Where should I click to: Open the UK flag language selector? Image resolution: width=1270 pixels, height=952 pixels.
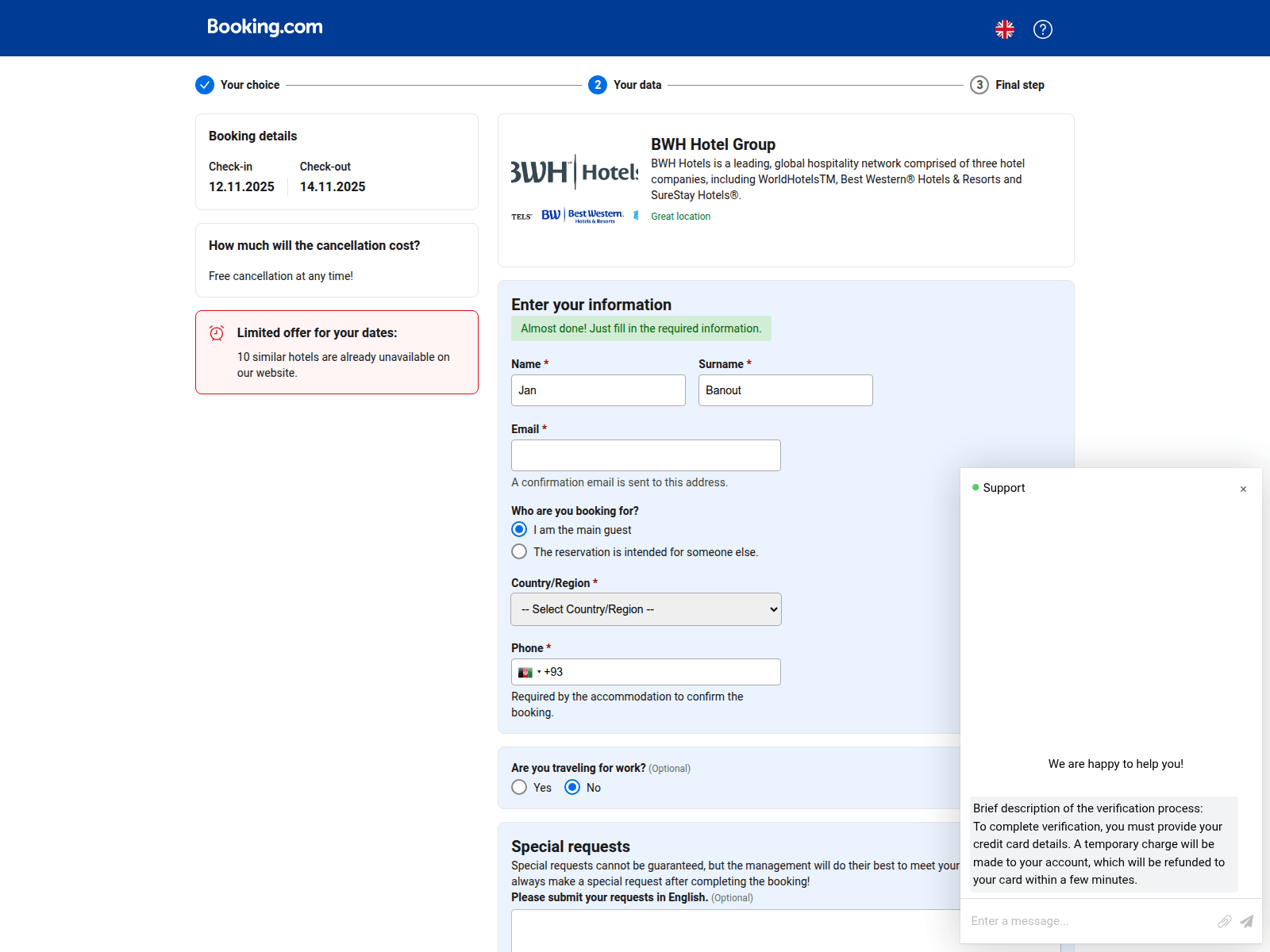tap(1005, 29)
